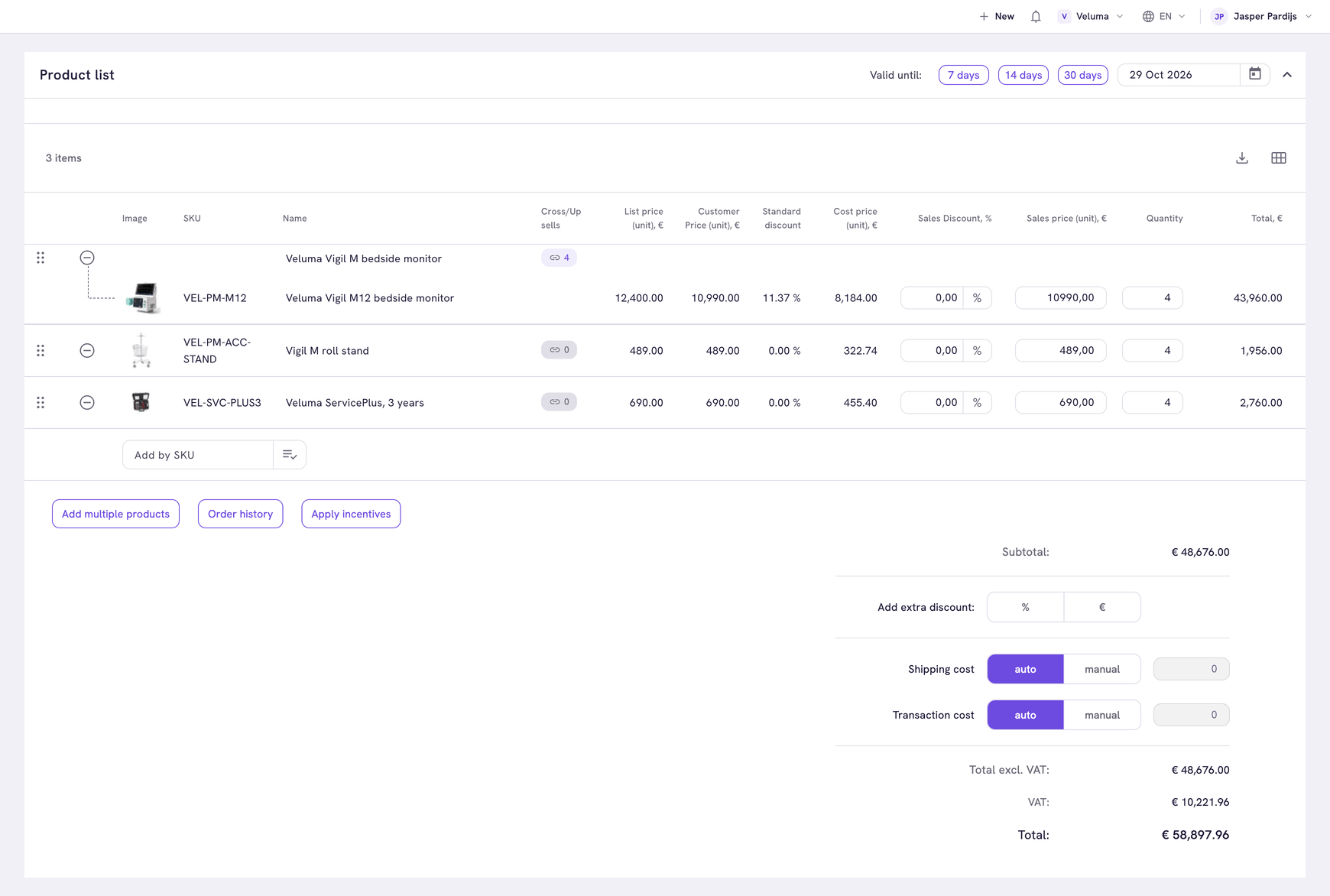The width and height of the screenshot is (1330, 896).
Task: Click Add multiple products
Action: (x=115, y=514)
